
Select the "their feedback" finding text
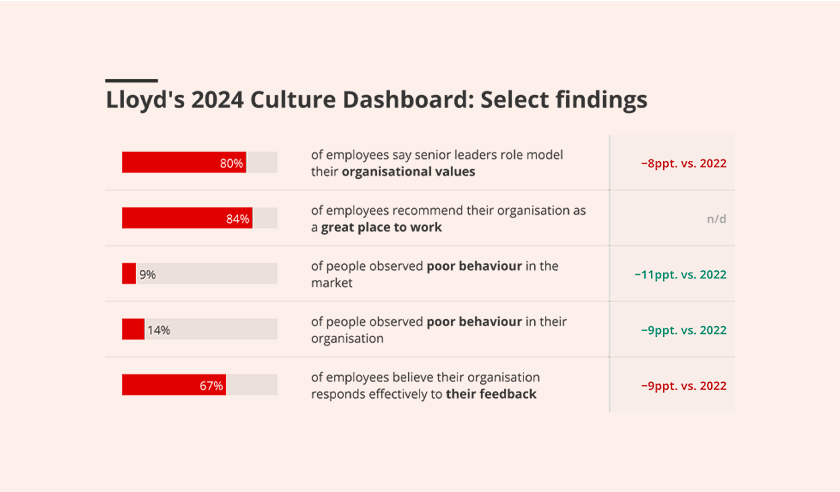tap(425, 385)
